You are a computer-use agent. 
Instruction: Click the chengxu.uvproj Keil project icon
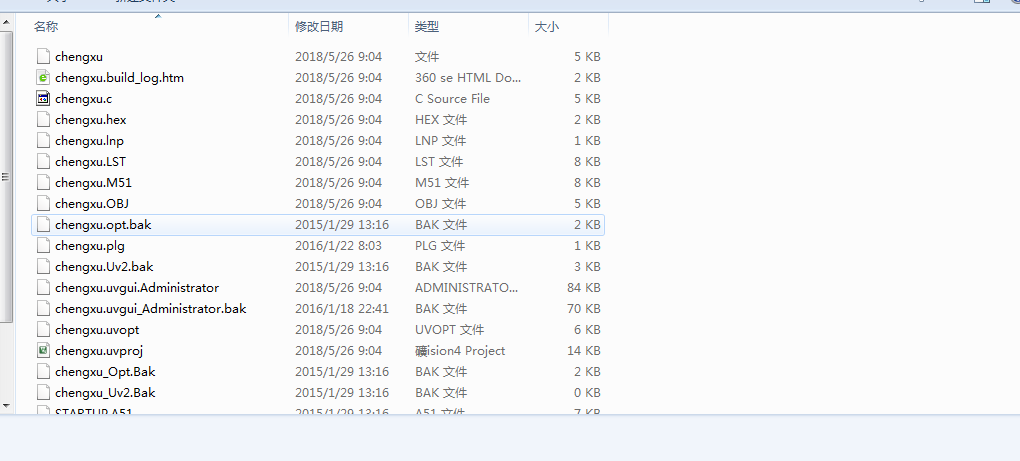[43, 350]
